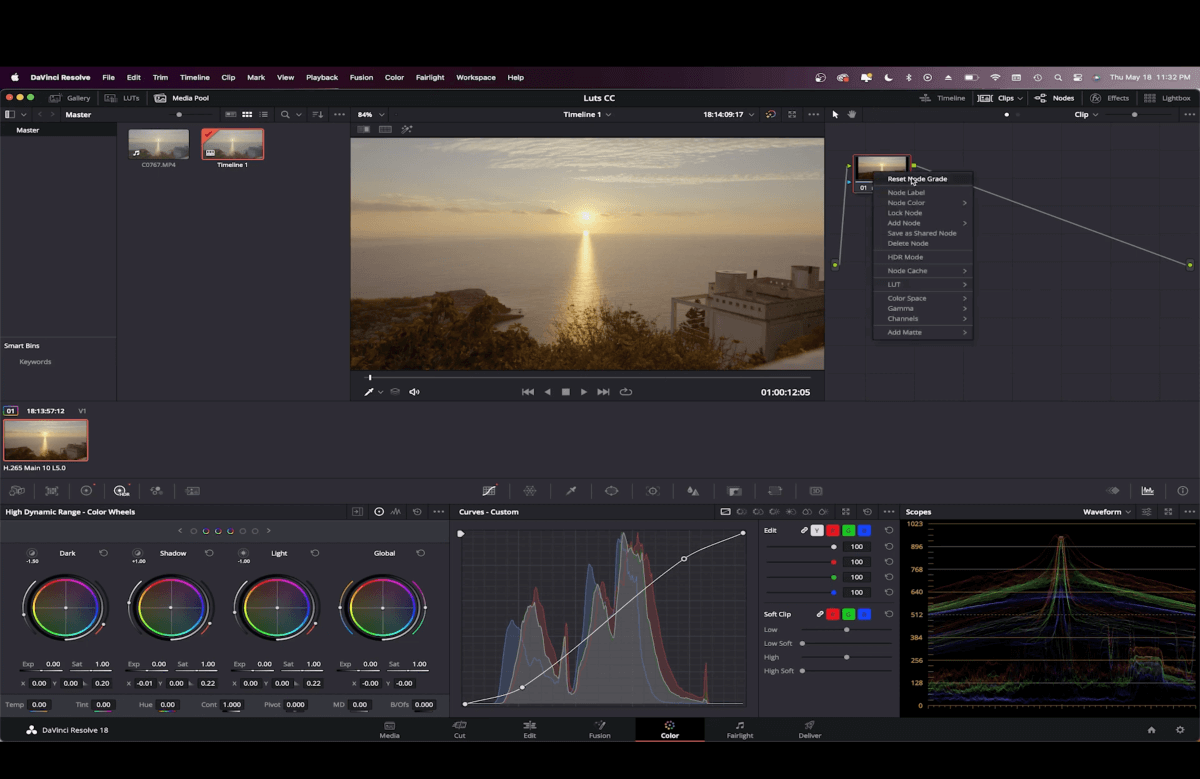Show the Information panel icon

click(1183, 491)
